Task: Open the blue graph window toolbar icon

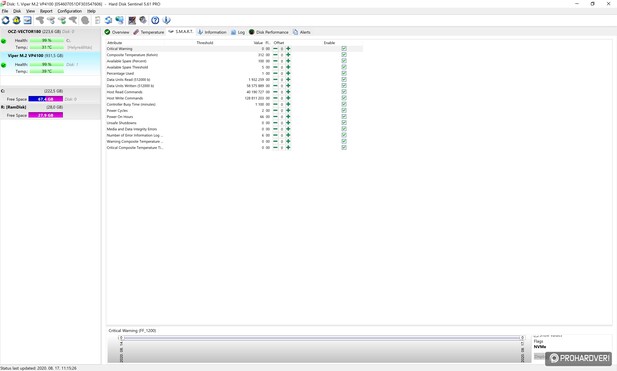Action: (x=28, y=20)
